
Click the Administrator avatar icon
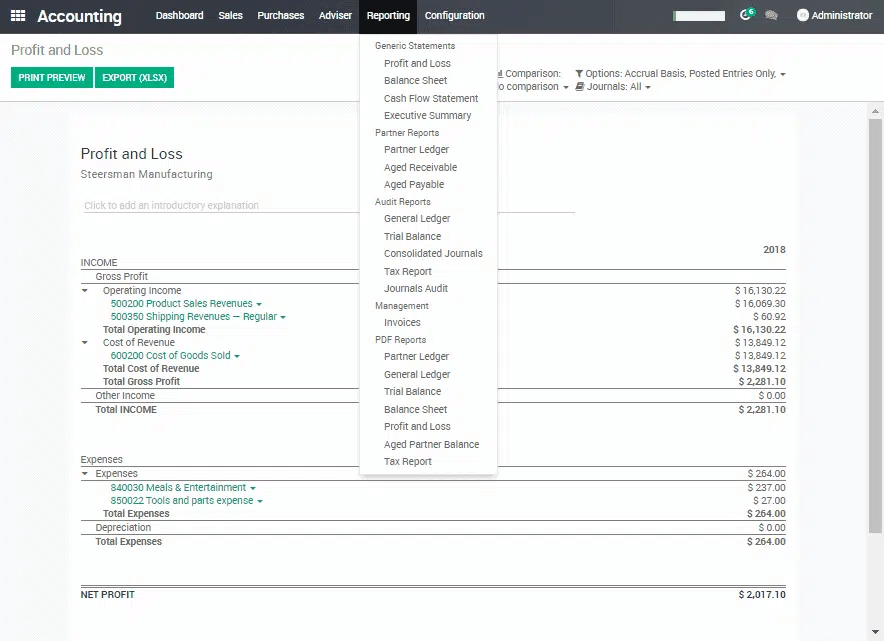tap(802, 16)
